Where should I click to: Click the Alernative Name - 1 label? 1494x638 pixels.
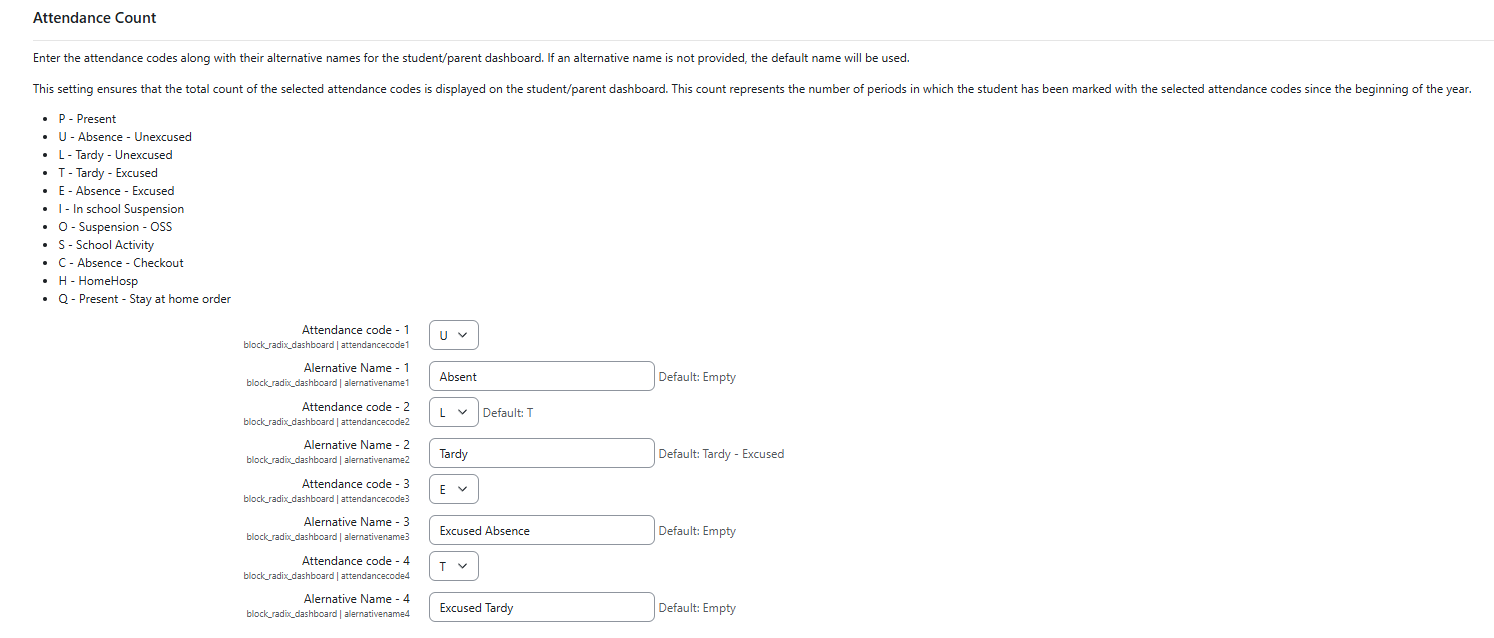pos(356,368)
